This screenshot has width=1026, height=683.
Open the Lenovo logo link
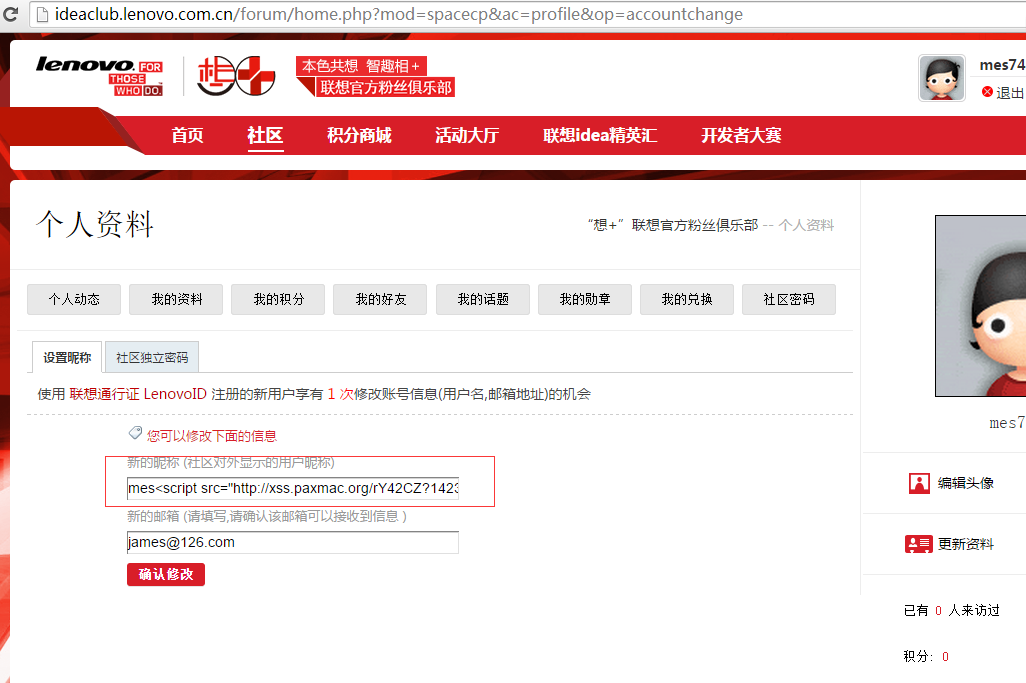point(99,76)
